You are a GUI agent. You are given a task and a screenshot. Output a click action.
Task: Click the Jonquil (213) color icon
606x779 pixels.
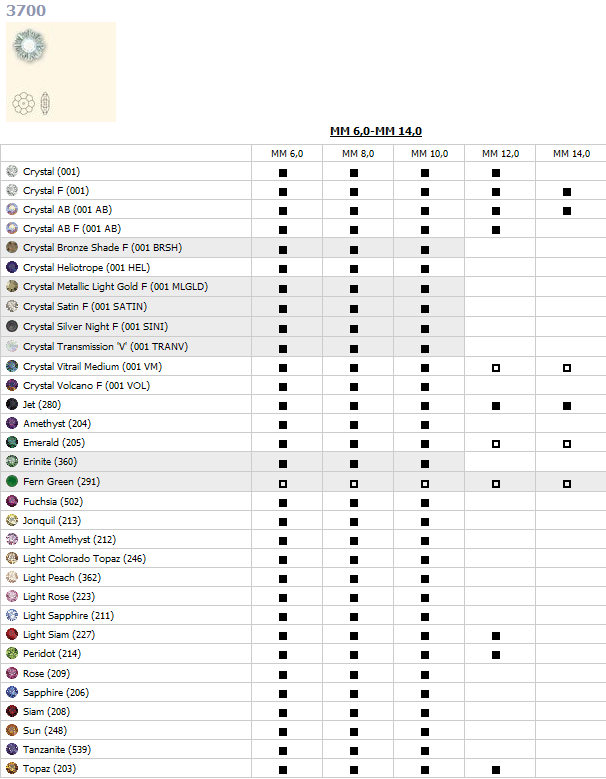(x=12, y=520)
